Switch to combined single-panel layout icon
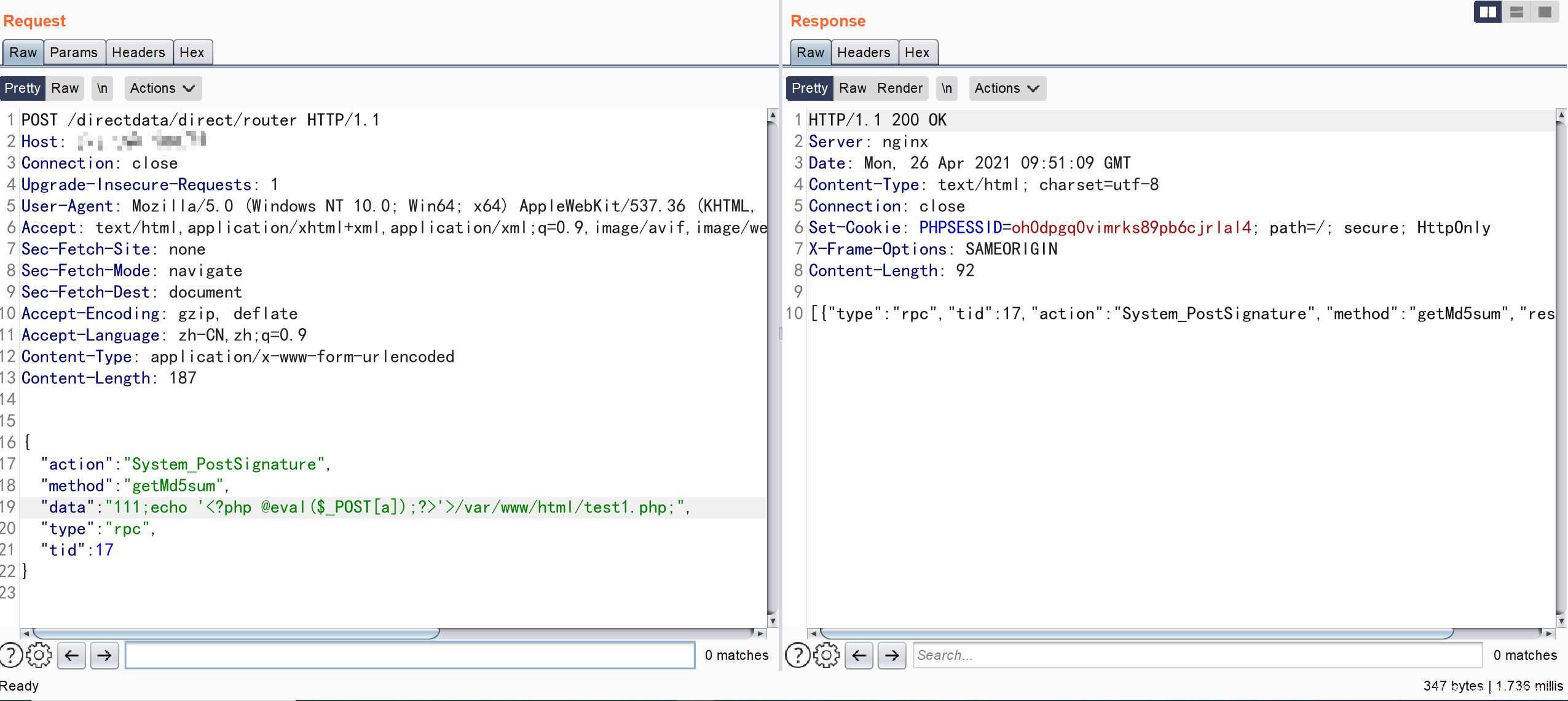 (1545, 12)
